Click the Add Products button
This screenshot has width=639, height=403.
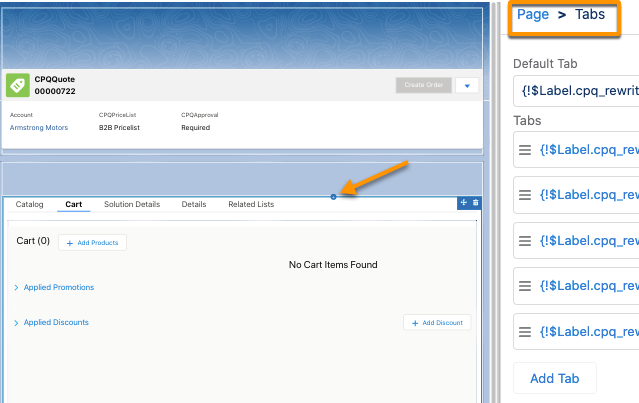pos(93,242)
